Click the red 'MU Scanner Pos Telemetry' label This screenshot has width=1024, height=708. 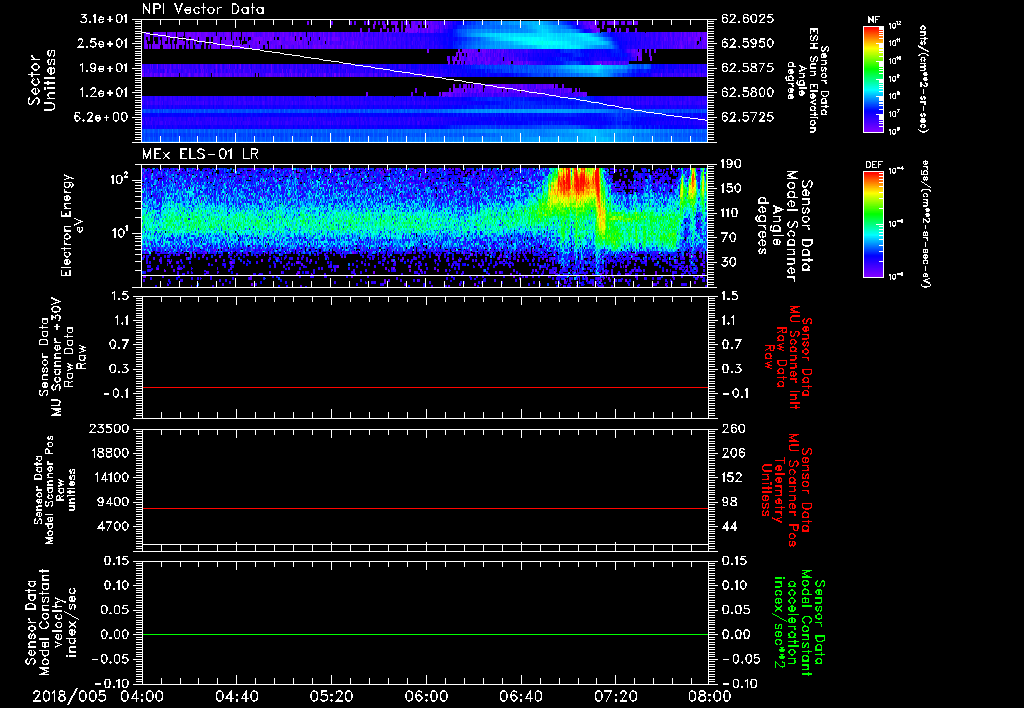(785, 490)
